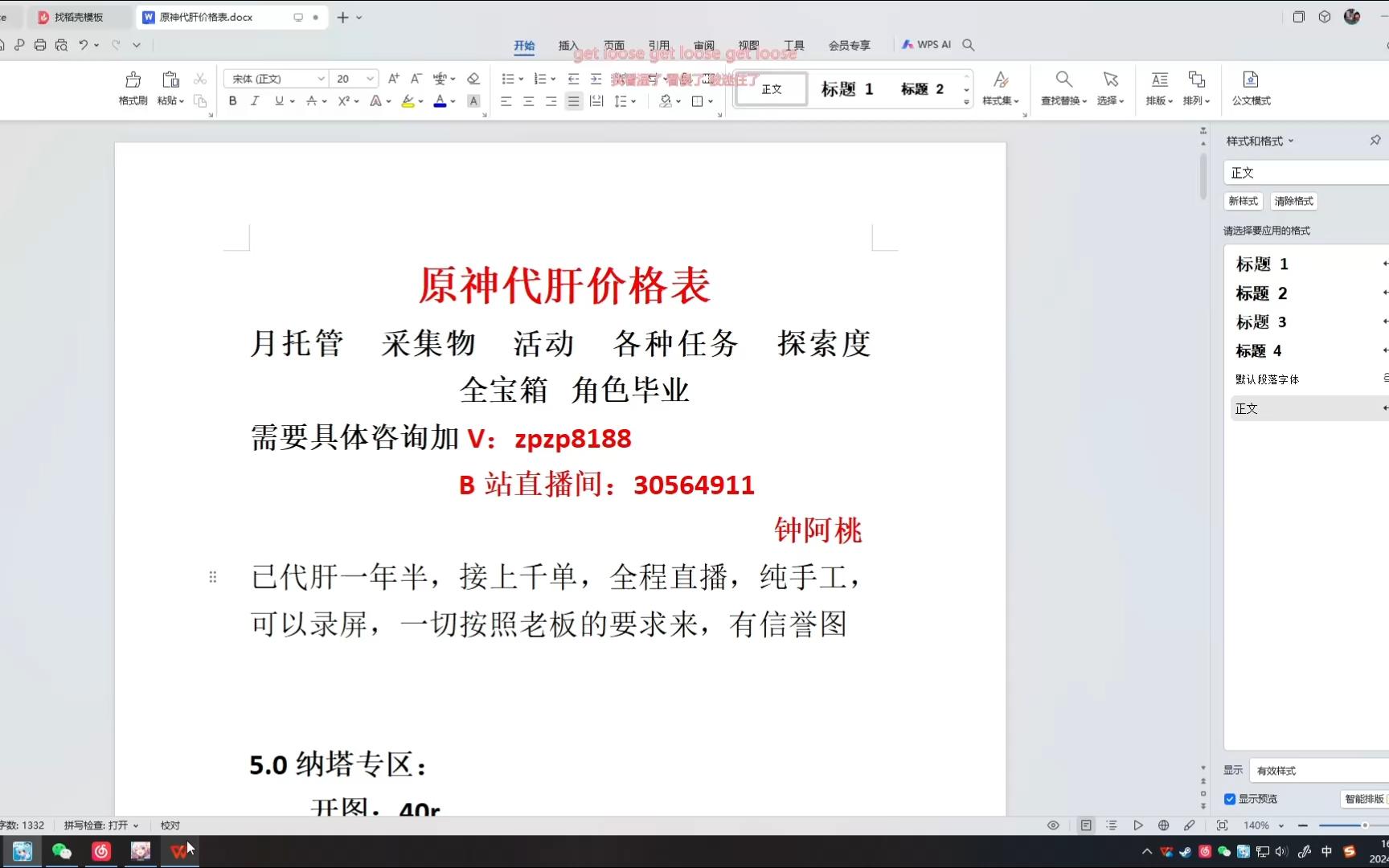Open WeChat from the taskbar

tap(61, 851)
